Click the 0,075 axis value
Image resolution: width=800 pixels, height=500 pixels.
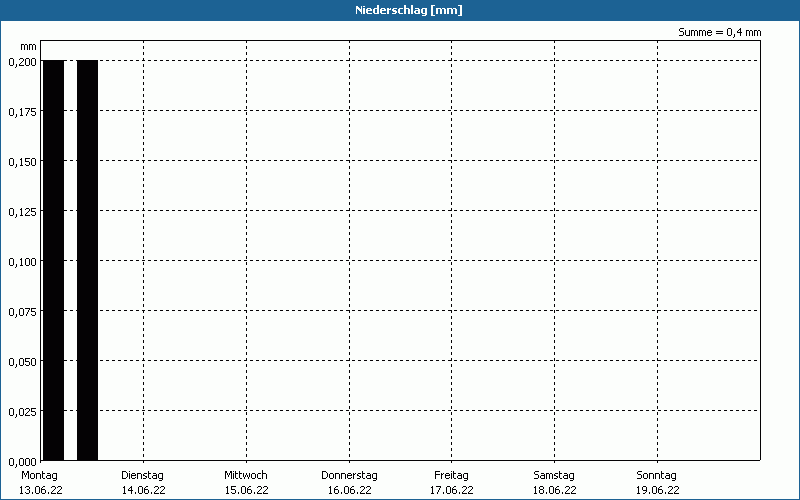(x=22, y=312)
